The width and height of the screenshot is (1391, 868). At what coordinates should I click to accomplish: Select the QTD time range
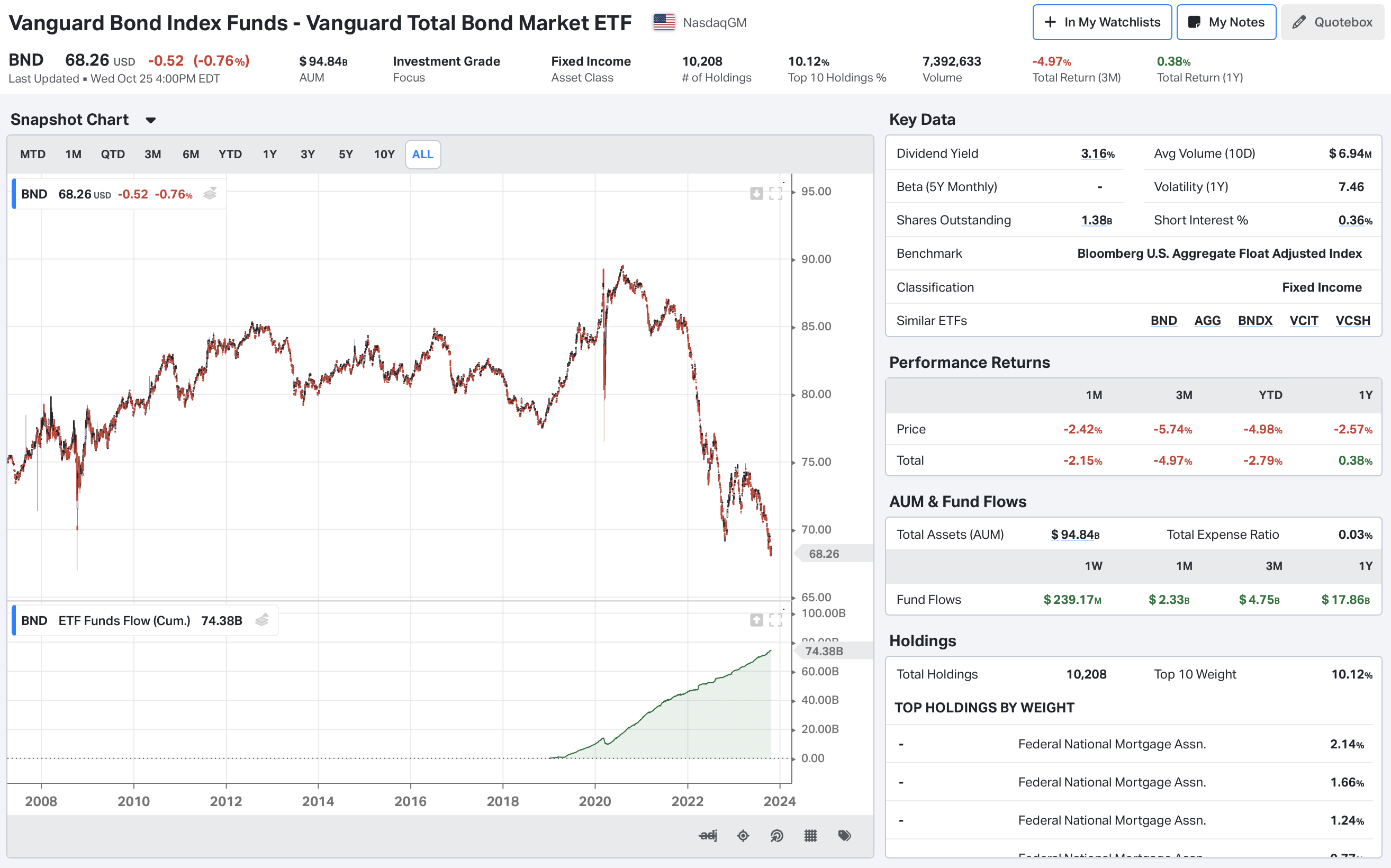(113, 155)
